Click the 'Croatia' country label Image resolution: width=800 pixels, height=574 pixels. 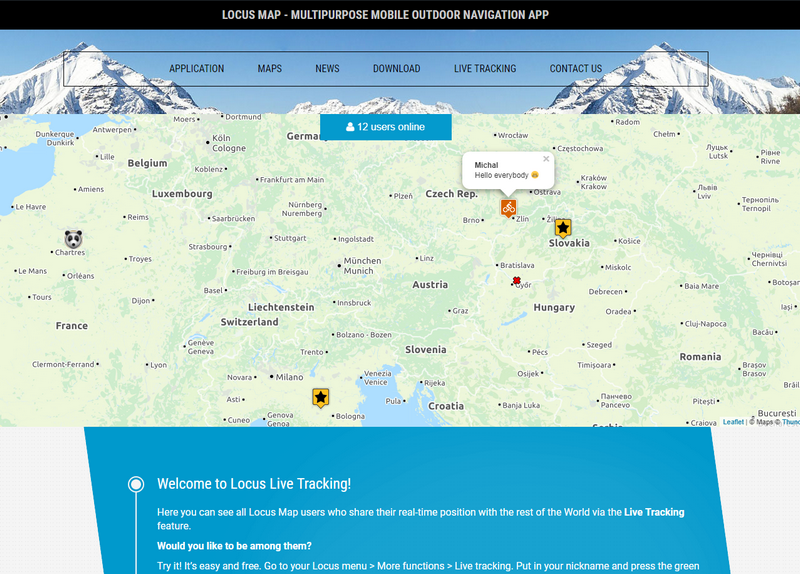point(446,406)
